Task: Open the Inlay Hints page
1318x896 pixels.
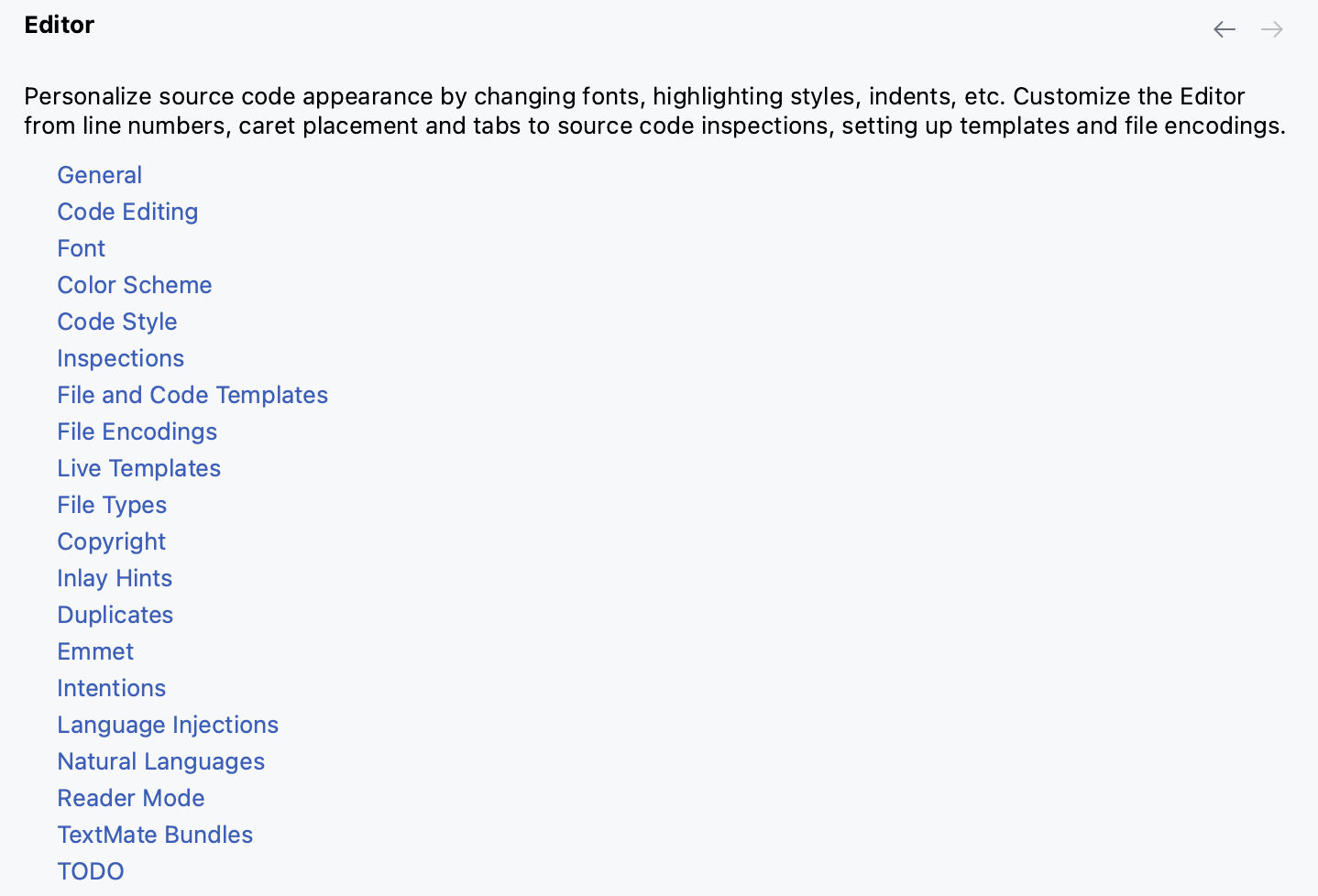Action: tap(115, 578)
